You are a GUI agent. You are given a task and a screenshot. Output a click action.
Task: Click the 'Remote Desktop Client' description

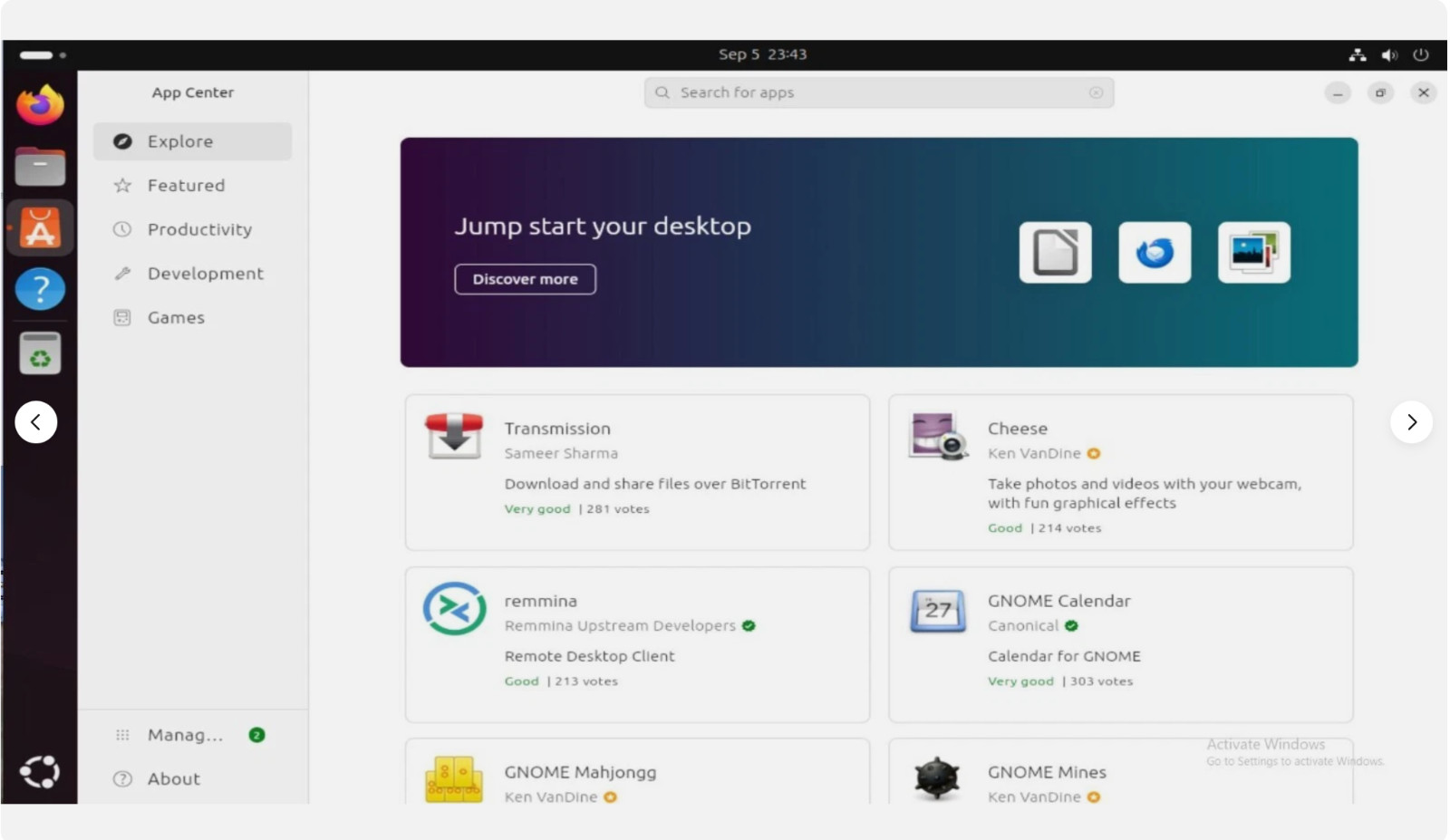[589, 656]
